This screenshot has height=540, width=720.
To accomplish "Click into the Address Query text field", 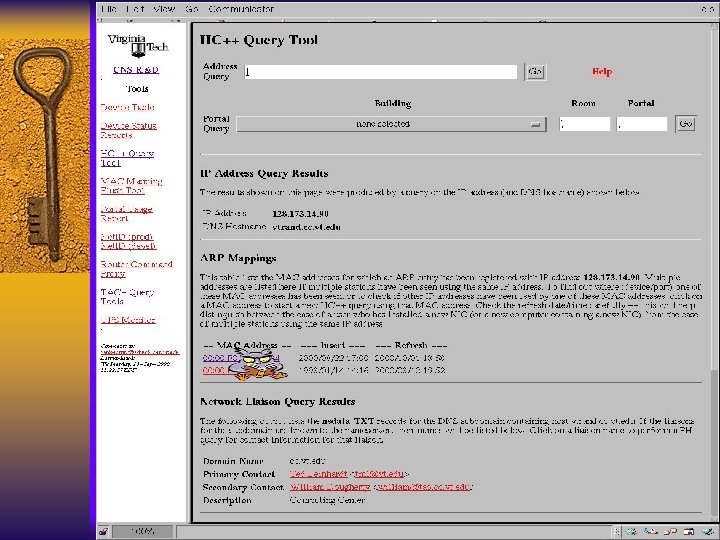I will 381,72.
